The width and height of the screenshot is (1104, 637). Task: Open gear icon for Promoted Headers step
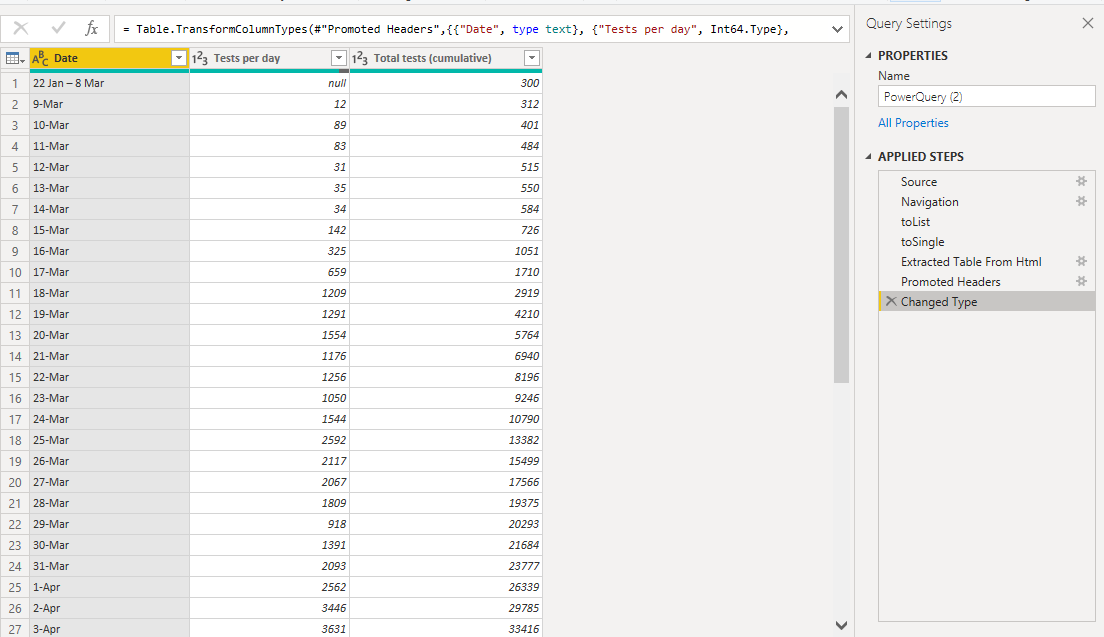point(1082,281)
